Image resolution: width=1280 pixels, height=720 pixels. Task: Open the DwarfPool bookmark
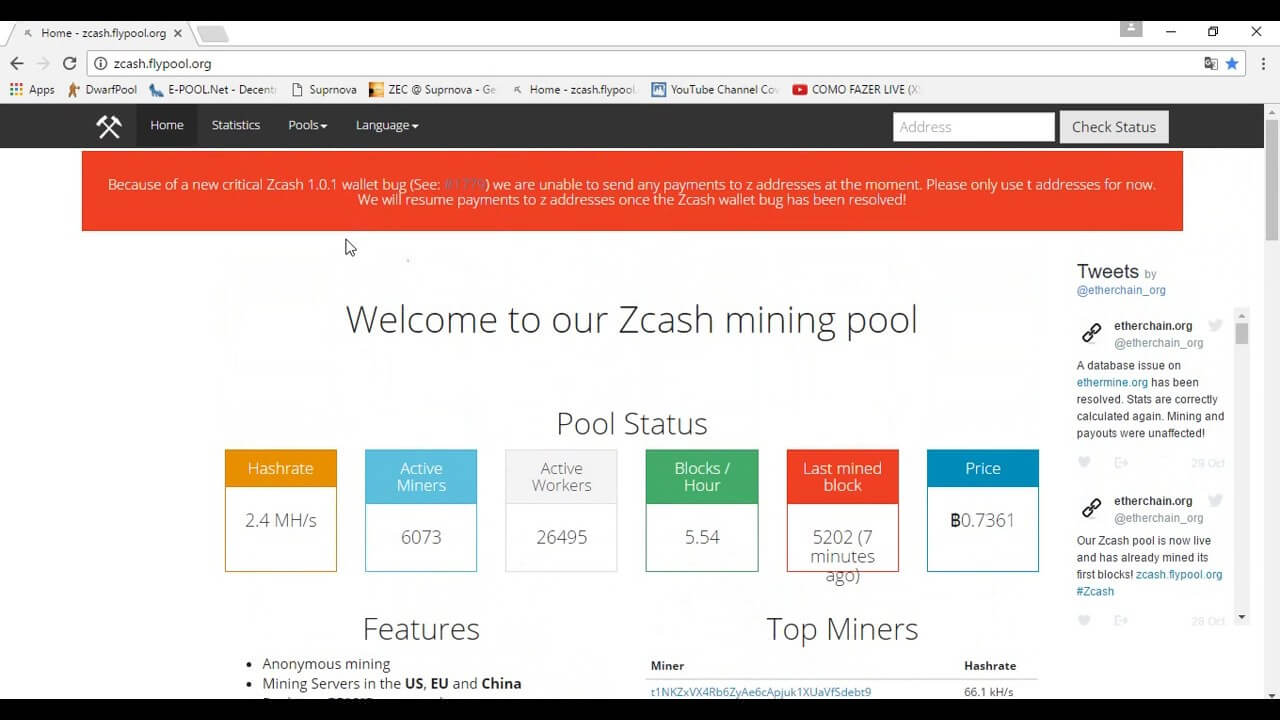pos(102,89)
